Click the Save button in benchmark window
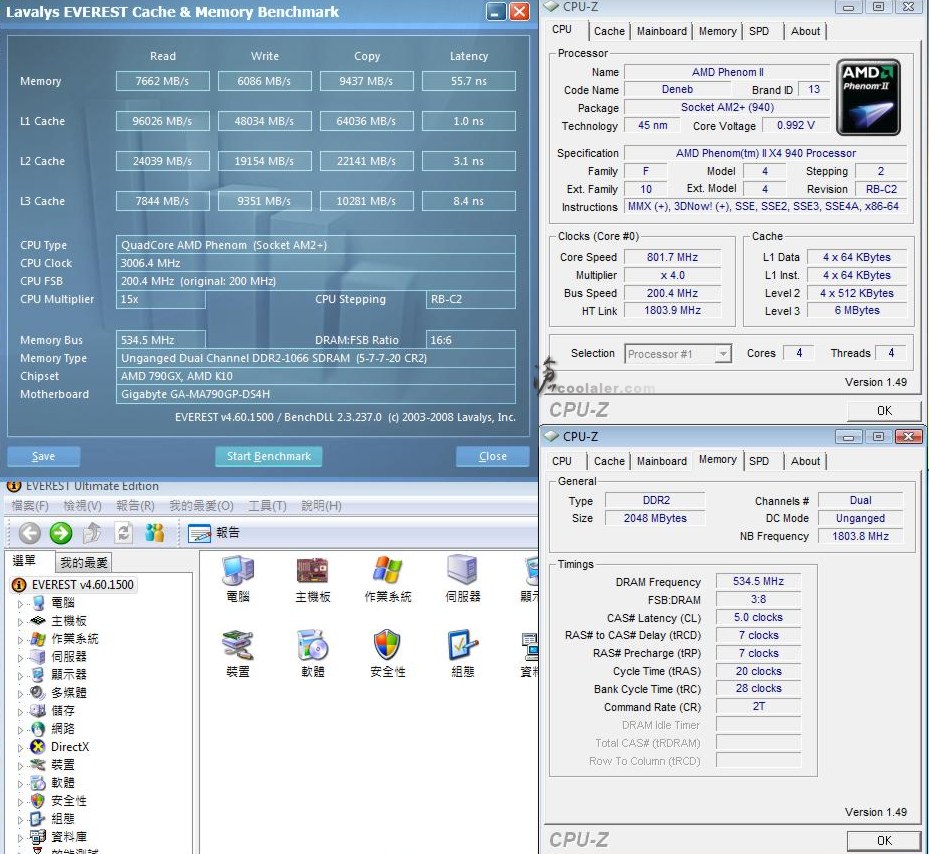 [x=43, y=456]
